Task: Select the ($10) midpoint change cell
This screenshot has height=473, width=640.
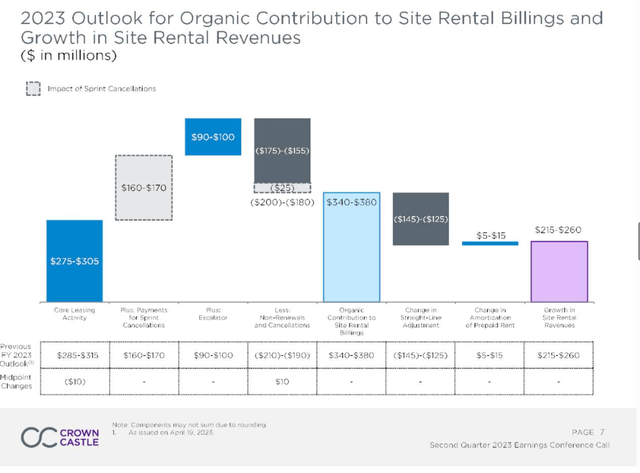Action: 74,380
